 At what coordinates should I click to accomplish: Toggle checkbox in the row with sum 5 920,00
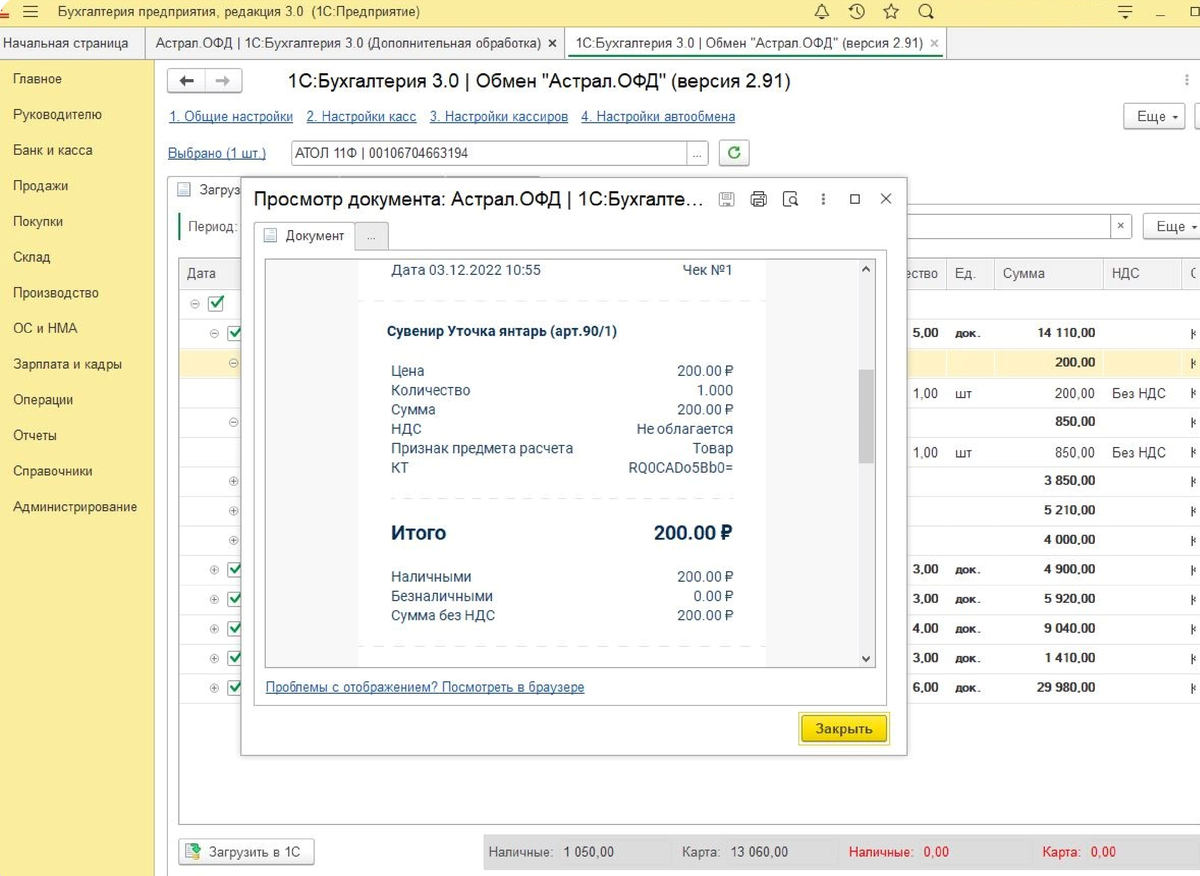click(235, 599)
